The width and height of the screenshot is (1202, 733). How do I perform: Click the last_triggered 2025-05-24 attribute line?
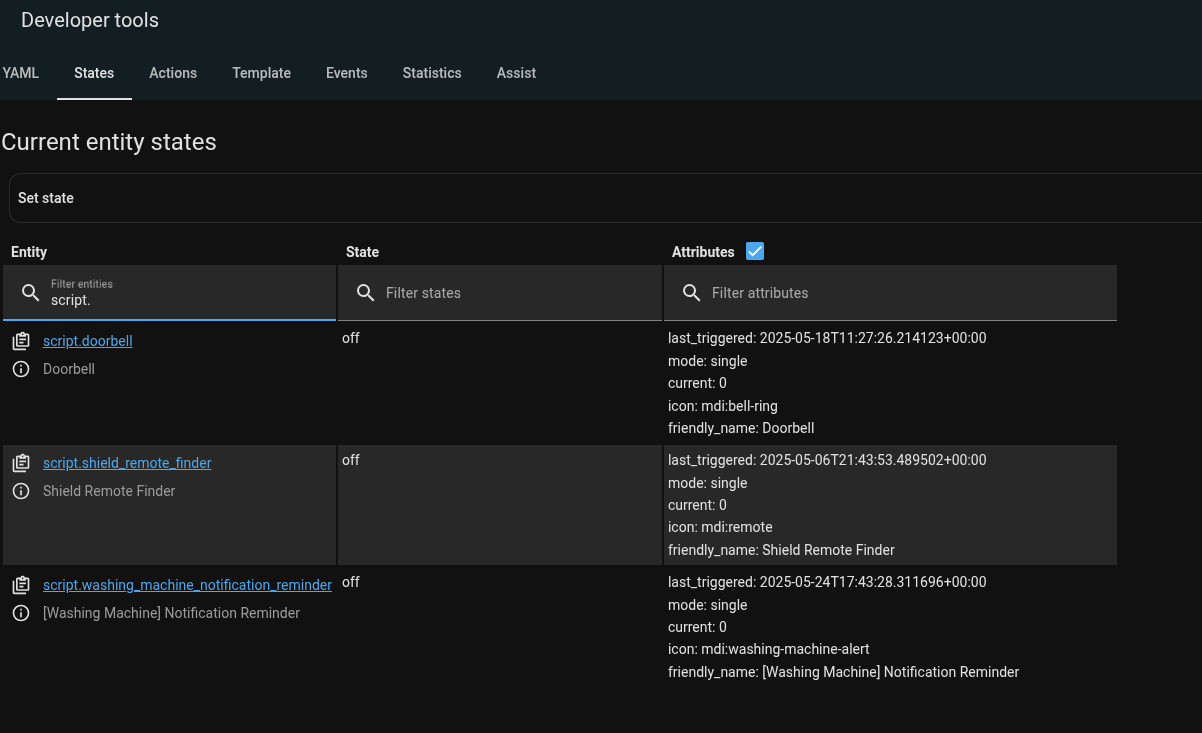point(827,582)
